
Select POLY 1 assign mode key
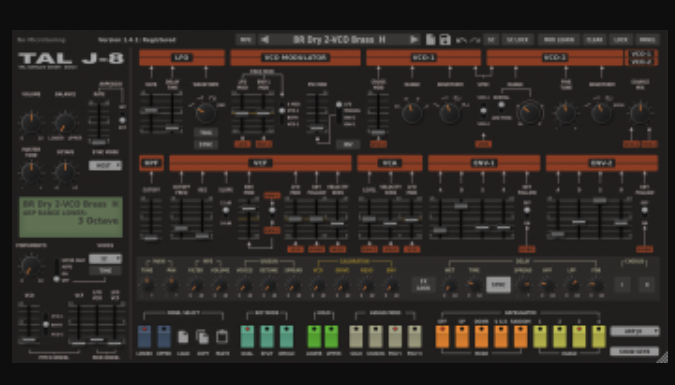(395, 336)
